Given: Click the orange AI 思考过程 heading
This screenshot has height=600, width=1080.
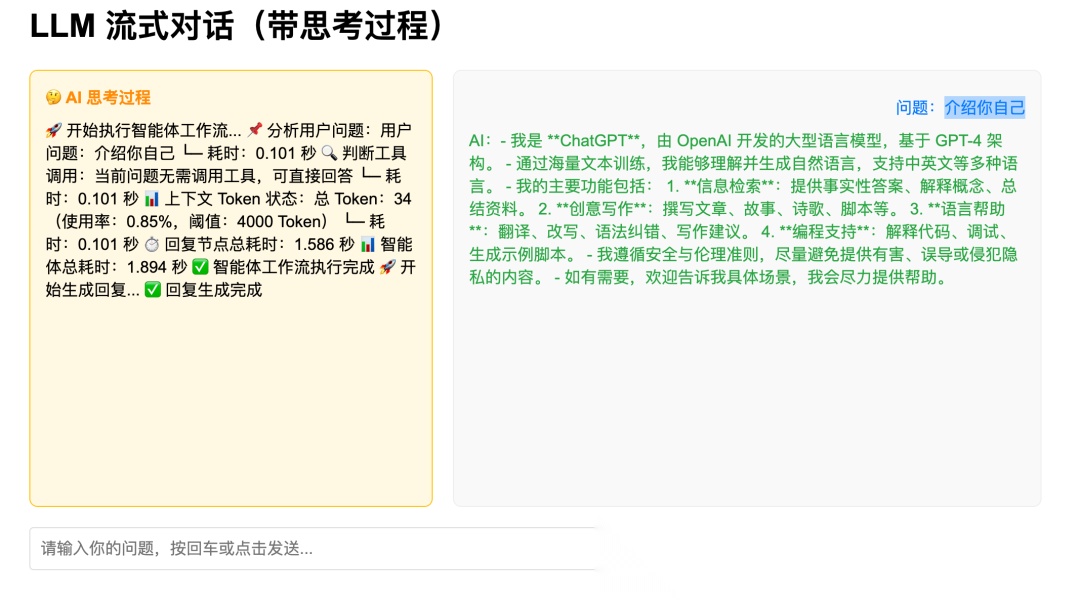Looking at the screenshot, I should pyautogui.click(x=108, y=97).
